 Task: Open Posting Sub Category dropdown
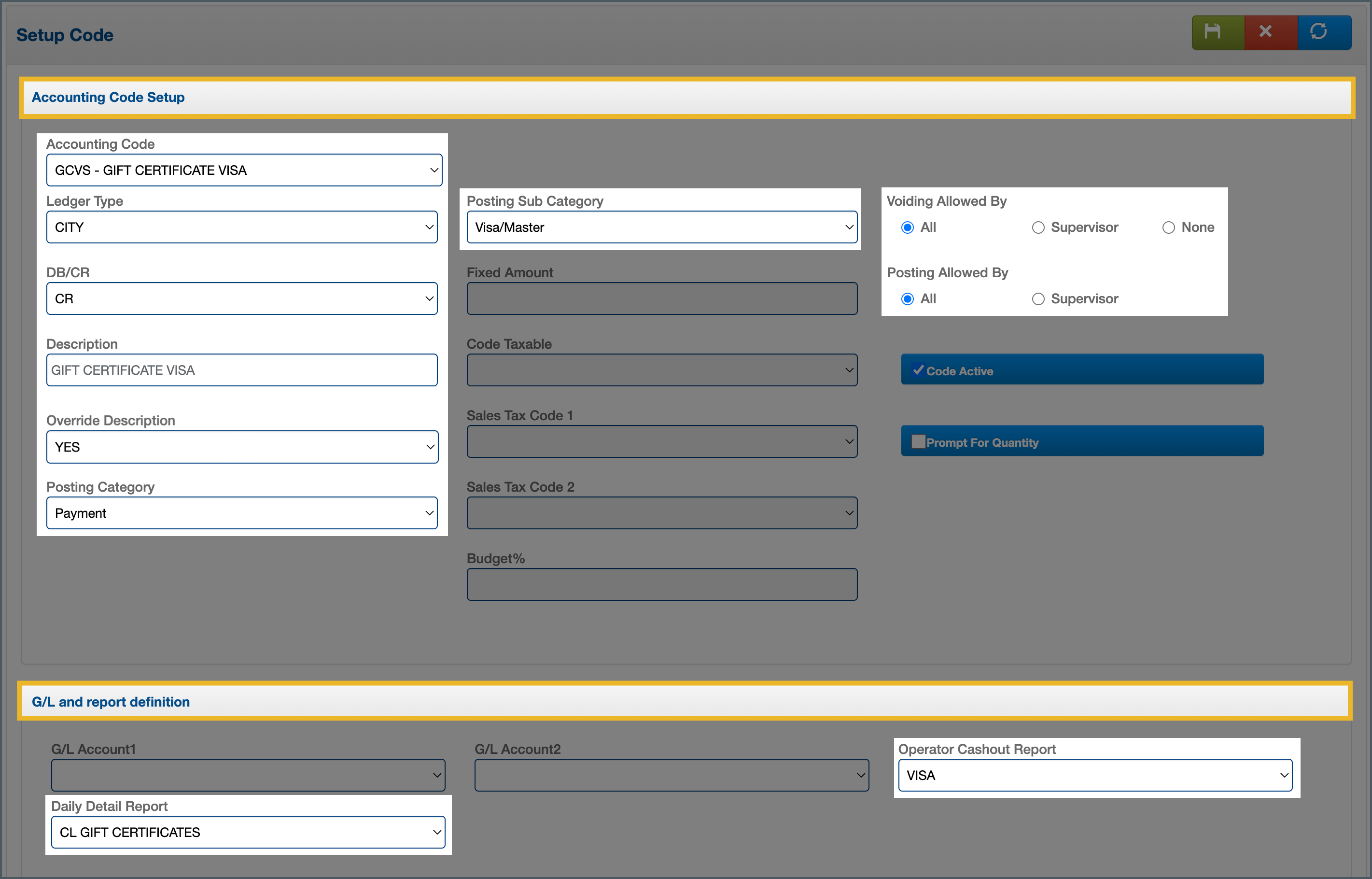coord(661,227)
